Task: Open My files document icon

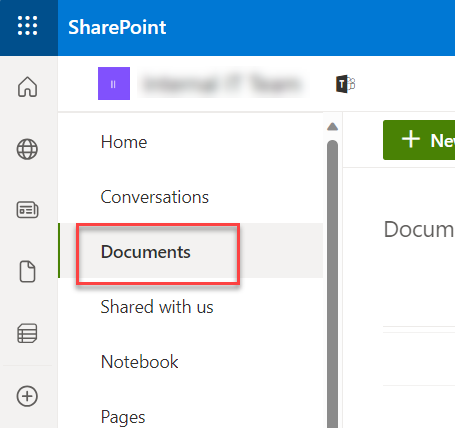Action: pyautogui.click(x=27, y=271)
